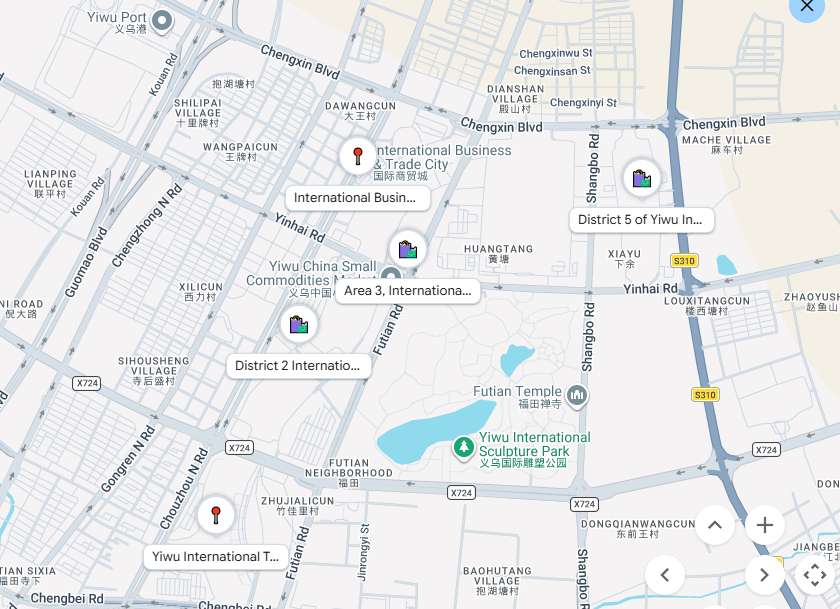Pan the map up with the chevron

point(715,525)
